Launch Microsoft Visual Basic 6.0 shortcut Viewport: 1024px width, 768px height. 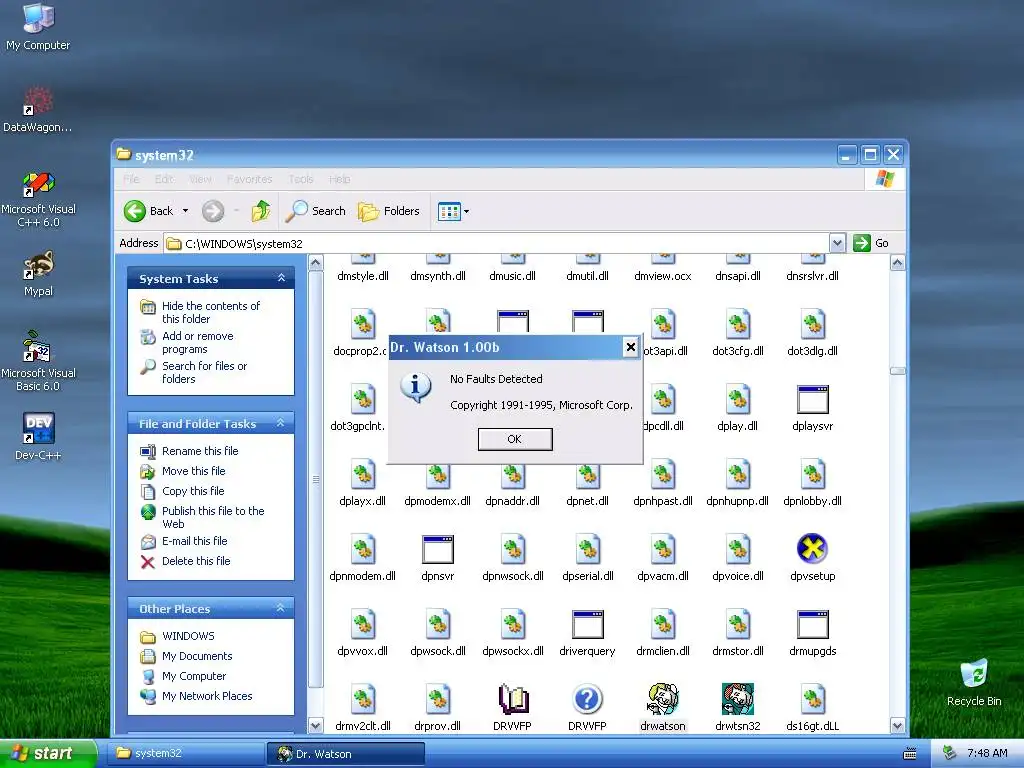coord(38,361)
